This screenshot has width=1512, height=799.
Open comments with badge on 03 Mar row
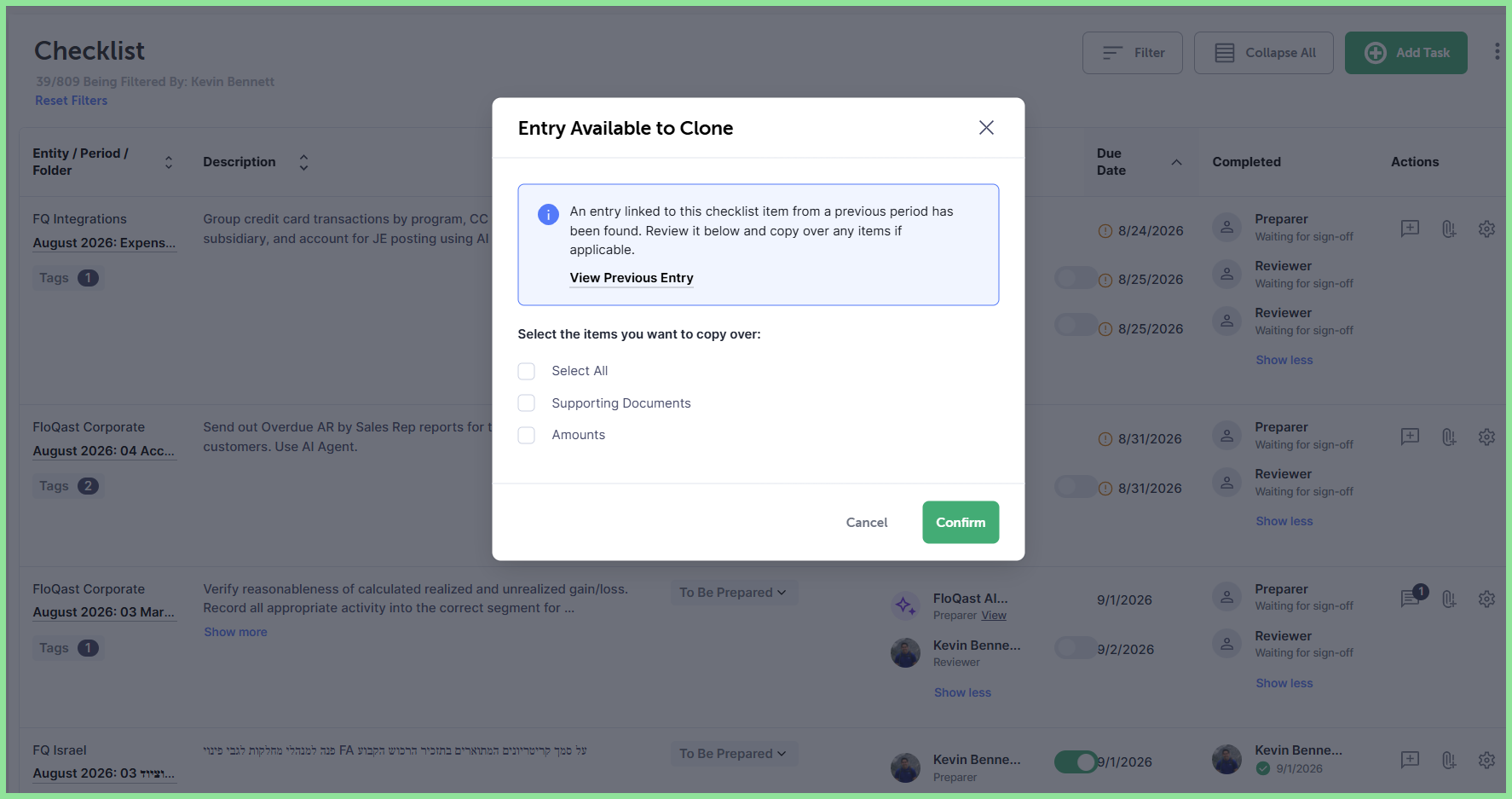(x=1412, y=597)
